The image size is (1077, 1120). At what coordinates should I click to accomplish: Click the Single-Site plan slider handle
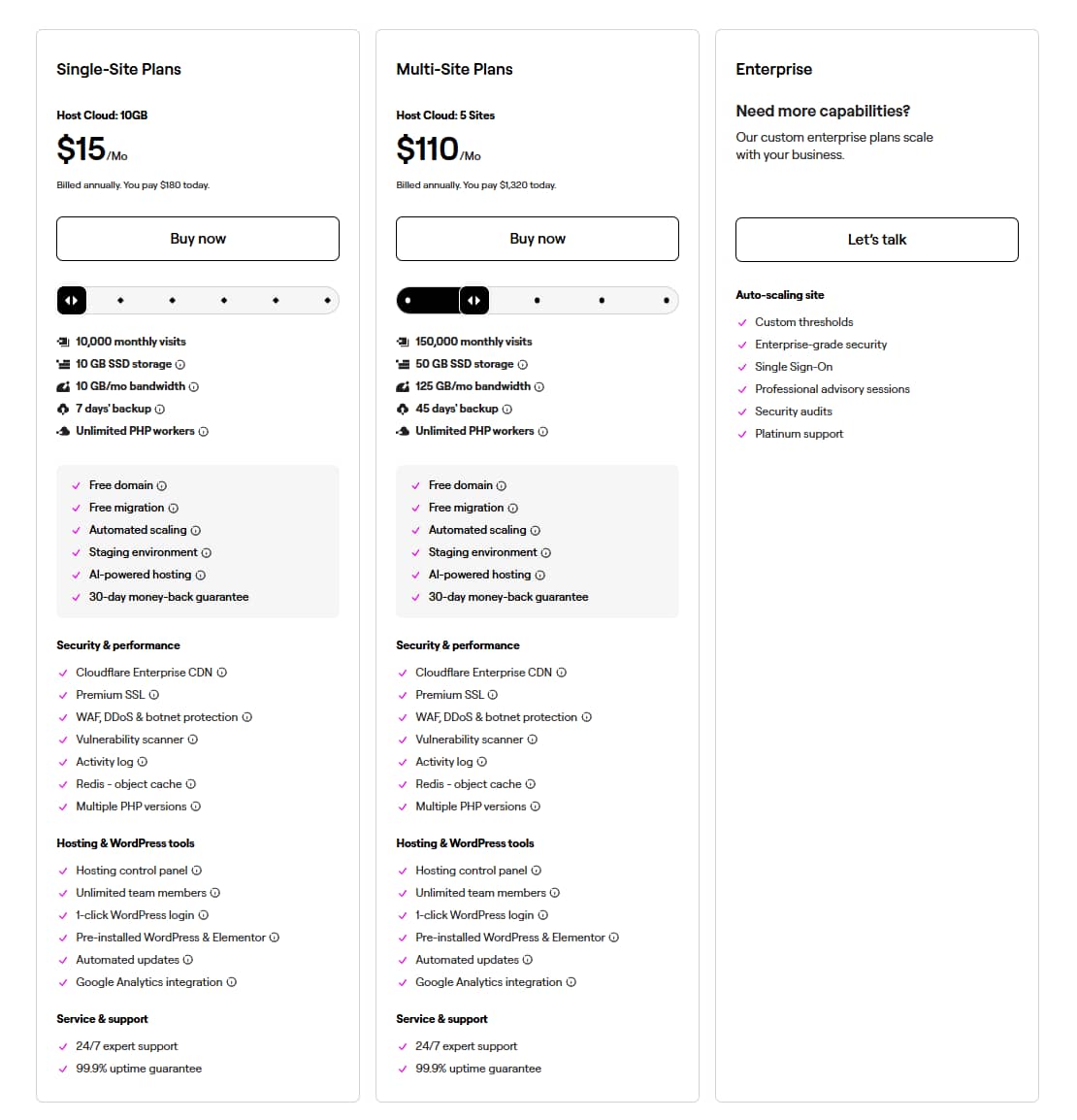72,301
